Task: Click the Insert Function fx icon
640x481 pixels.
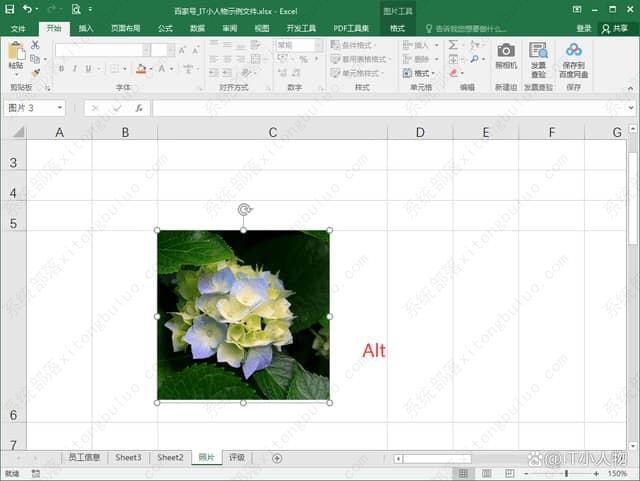Action: (138, 108)
